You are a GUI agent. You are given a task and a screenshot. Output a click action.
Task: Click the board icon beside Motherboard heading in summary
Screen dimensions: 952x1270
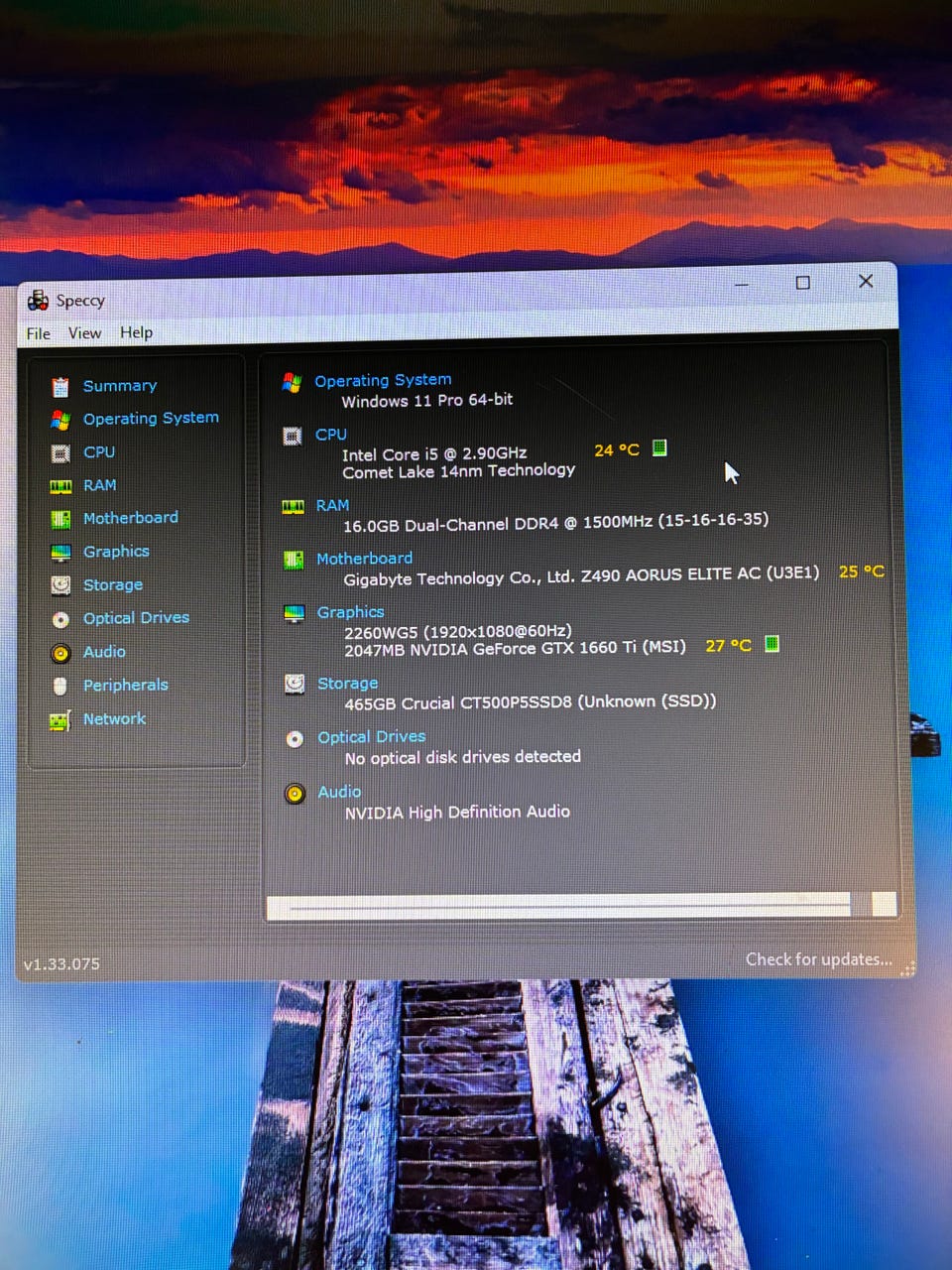click(x=294, y=561)
